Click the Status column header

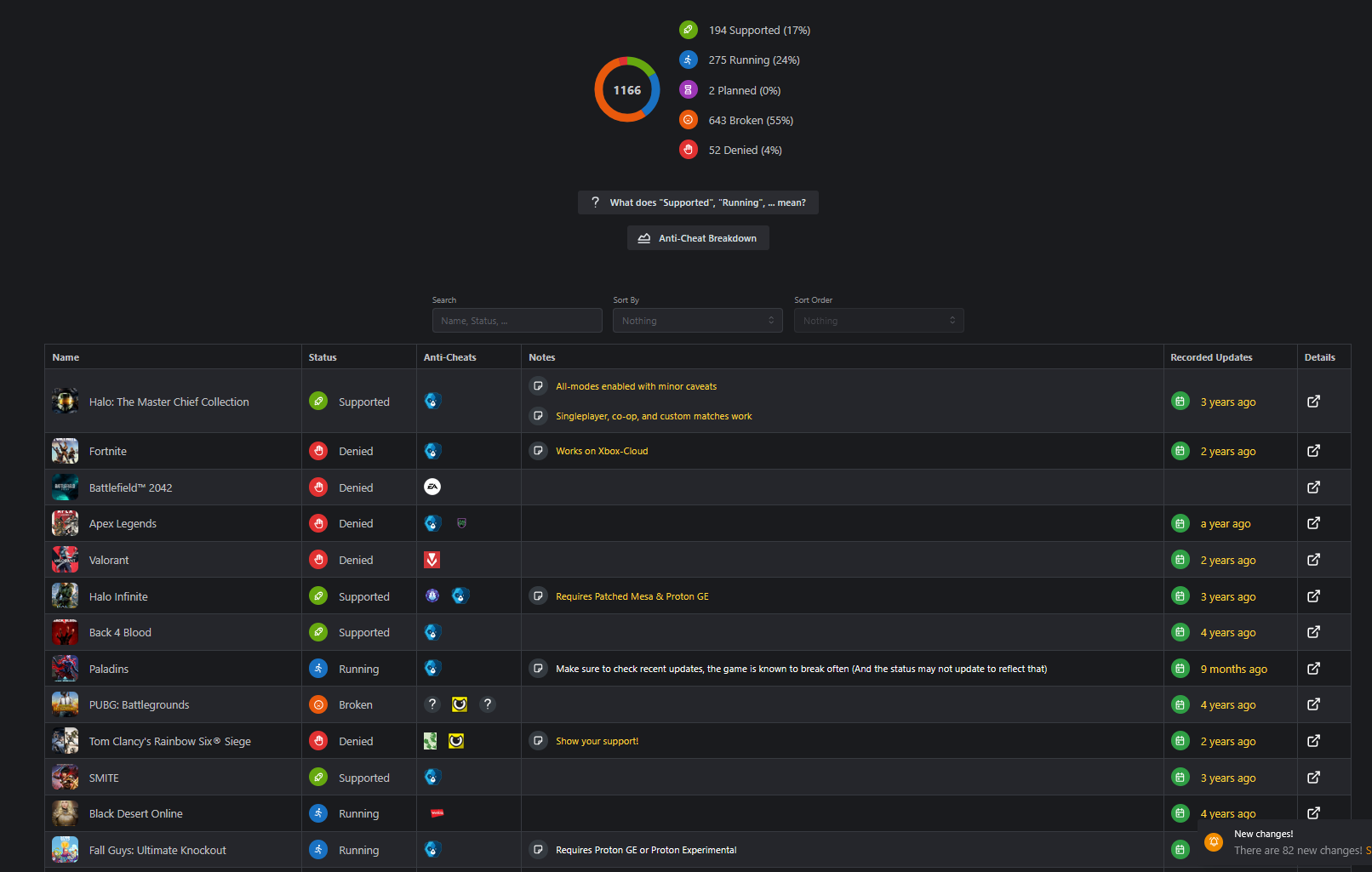(323, 357)
